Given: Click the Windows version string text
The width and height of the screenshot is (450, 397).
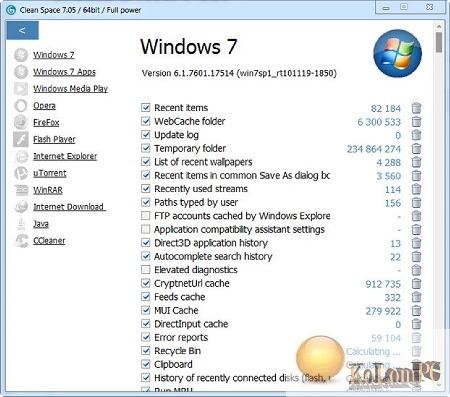Looking at the screenshot, I should [239, 73].
